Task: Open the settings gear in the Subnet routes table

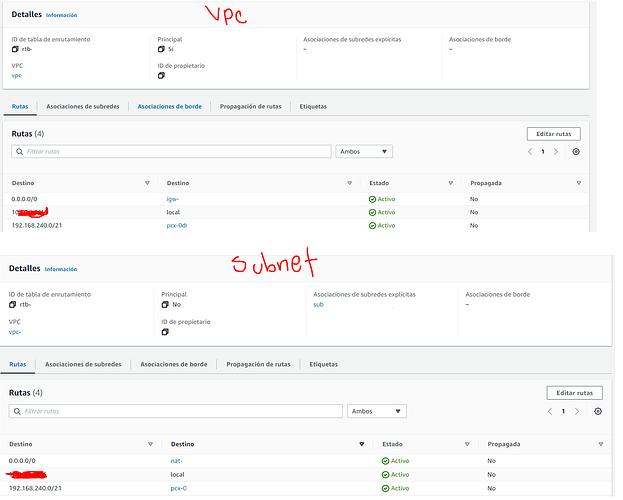Action: 598,411
